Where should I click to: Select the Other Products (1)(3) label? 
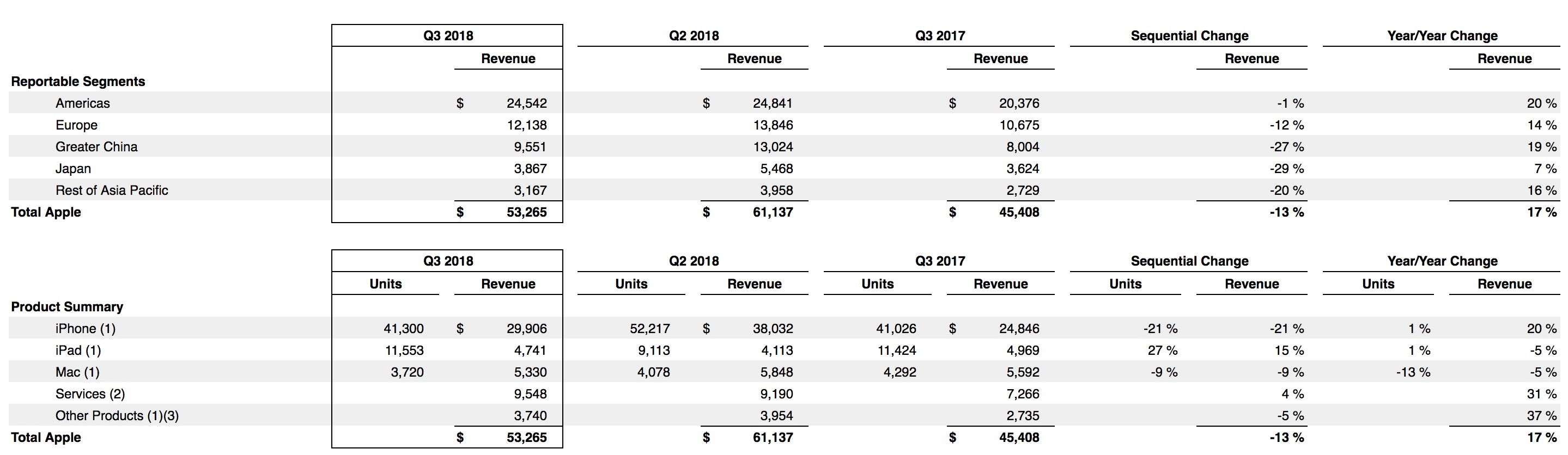click(x=117, y=416)
